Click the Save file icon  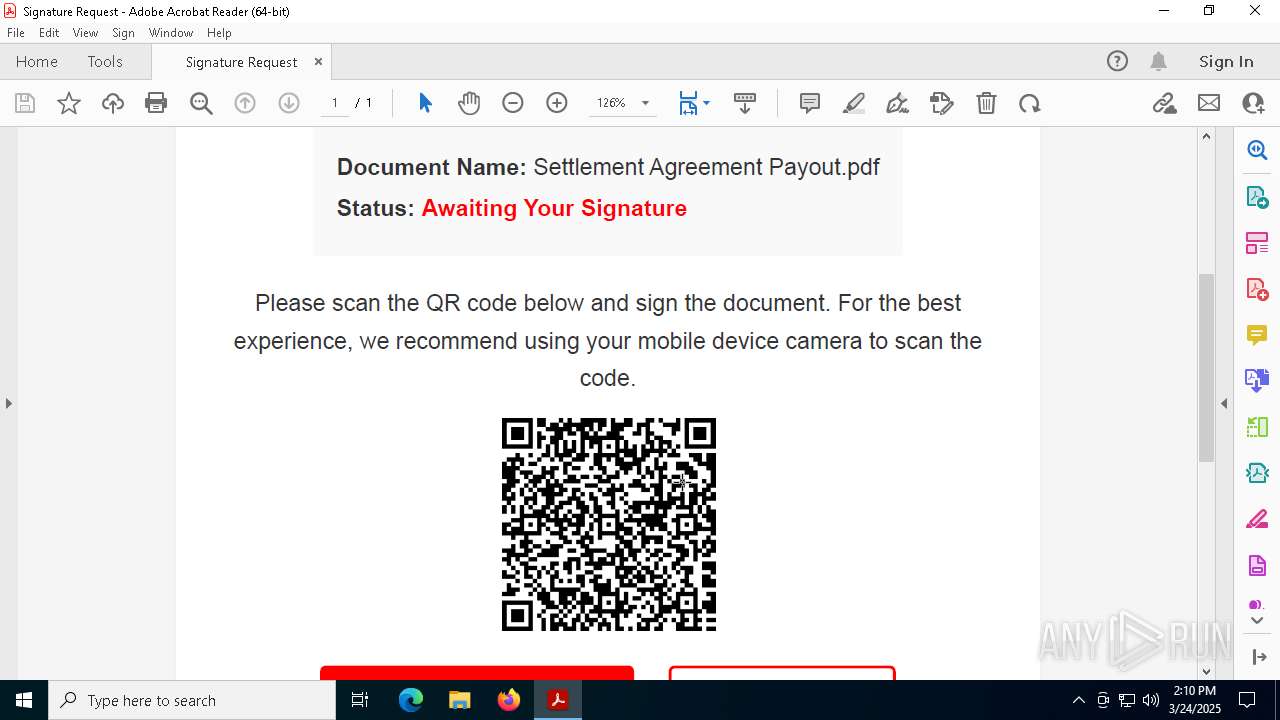point(25,103)
